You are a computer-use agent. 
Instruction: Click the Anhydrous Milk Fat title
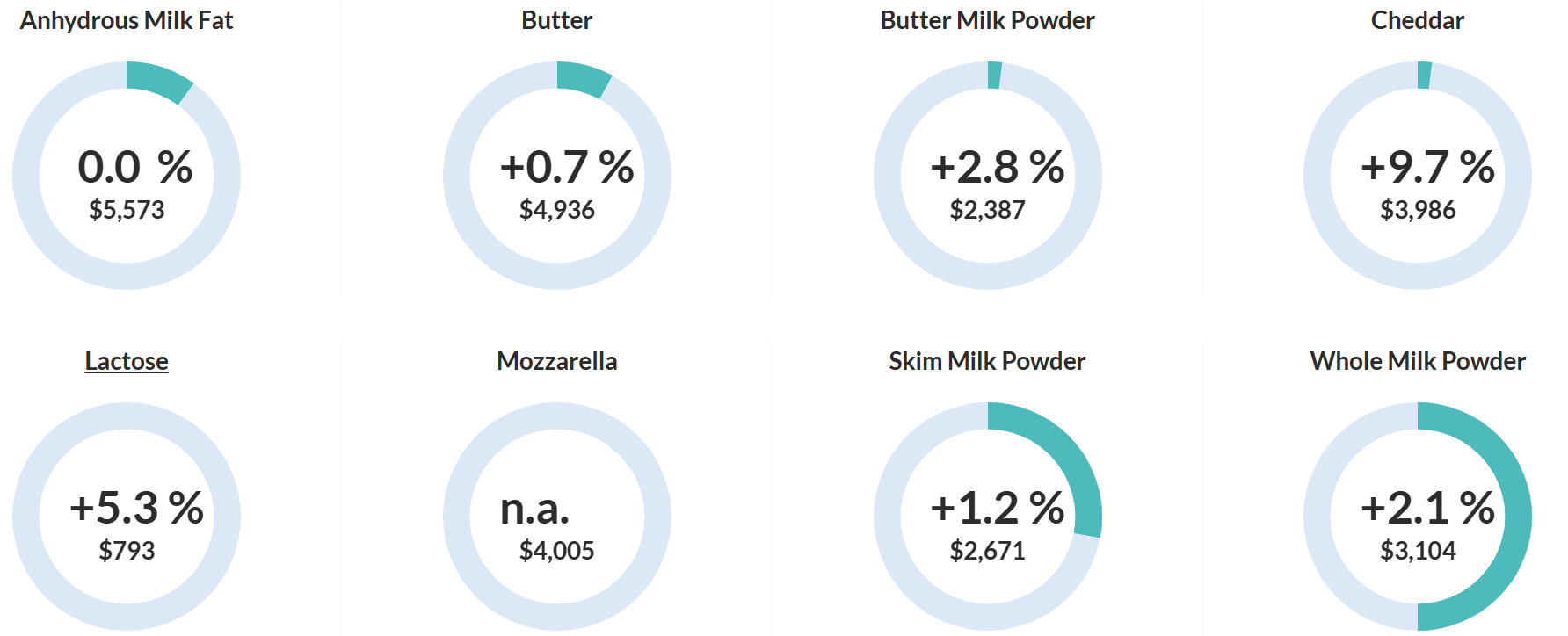pyautogui.click(x=127, y=20)
